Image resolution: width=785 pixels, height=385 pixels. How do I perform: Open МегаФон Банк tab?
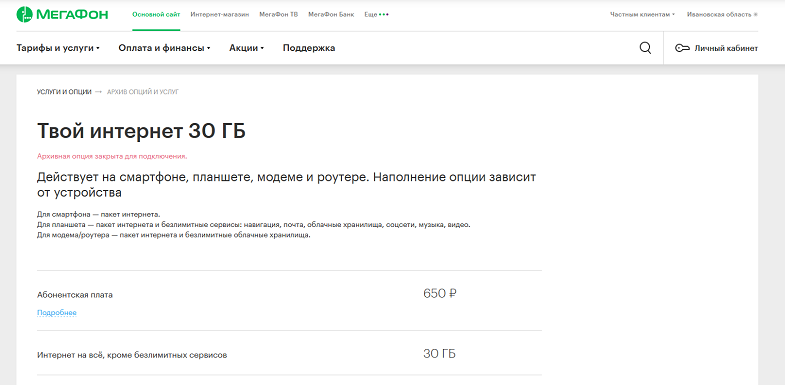[331, 15]
